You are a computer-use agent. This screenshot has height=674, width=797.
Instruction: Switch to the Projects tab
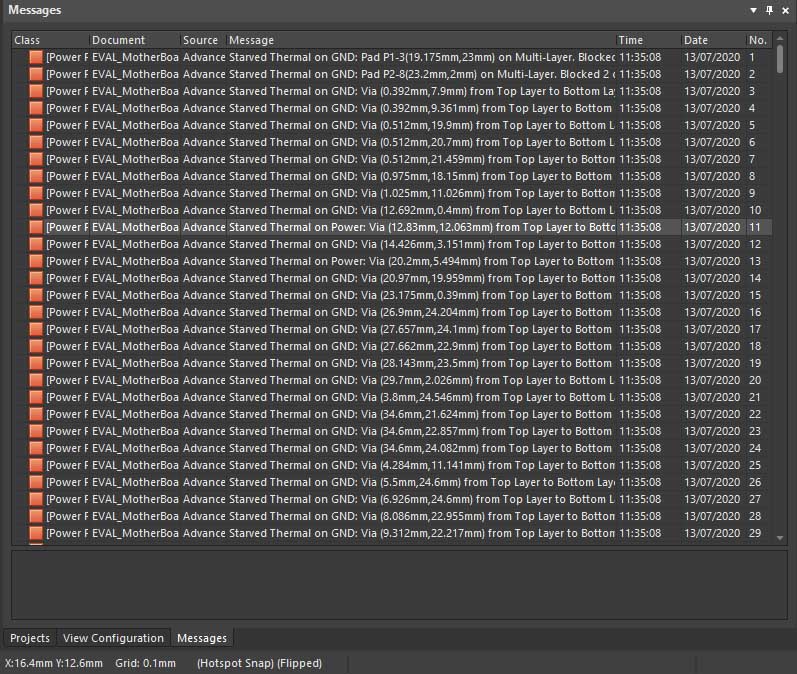coord(30,638)
